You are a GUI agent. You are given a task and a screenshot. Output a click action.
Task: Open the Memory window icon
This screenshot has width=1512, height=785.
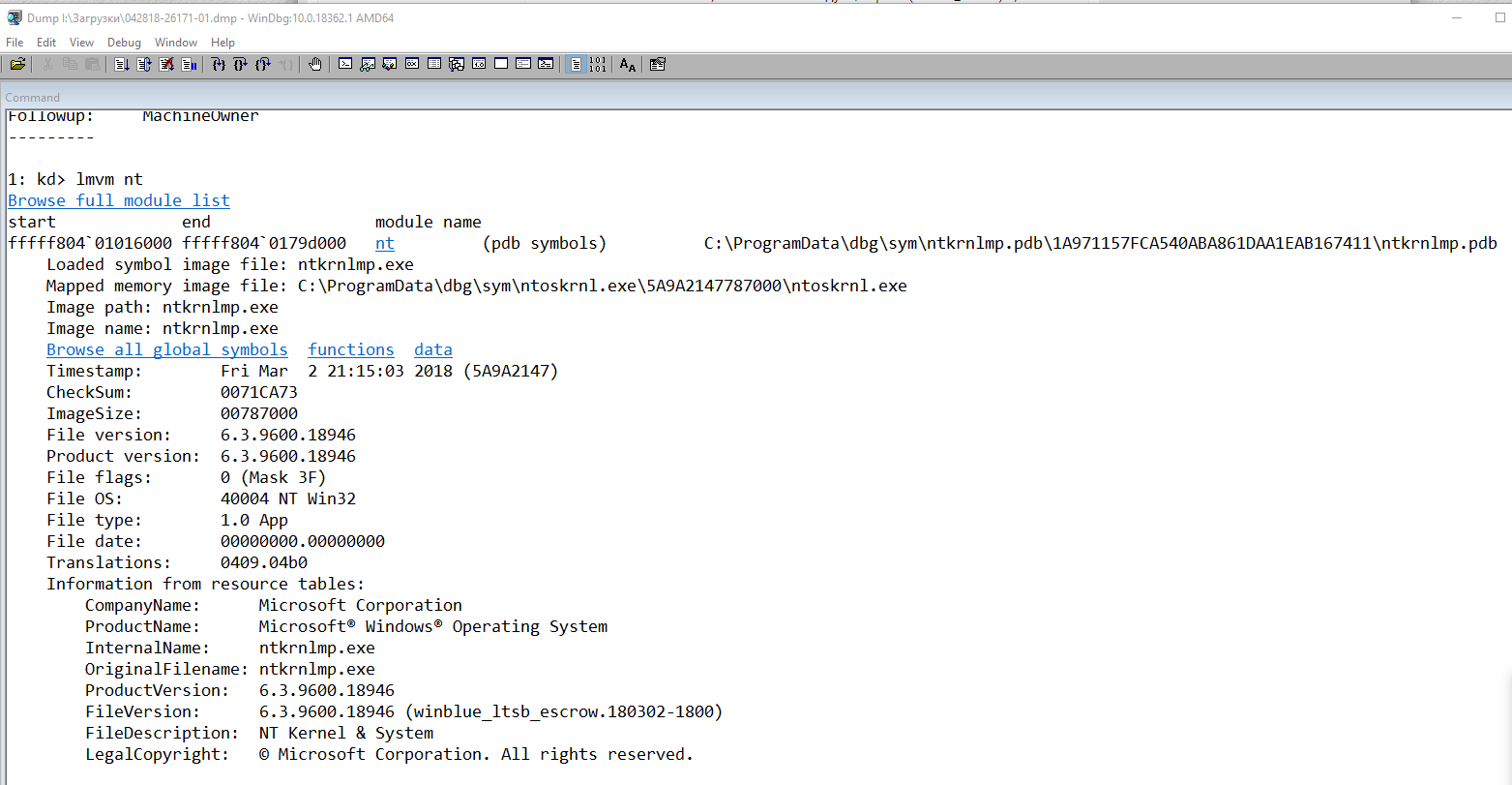434,65
